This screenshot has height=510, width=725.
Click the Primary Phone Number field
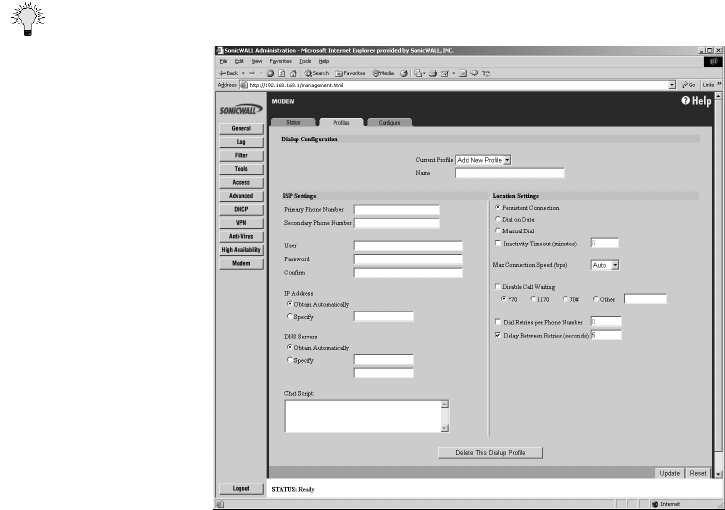point(396,210)
